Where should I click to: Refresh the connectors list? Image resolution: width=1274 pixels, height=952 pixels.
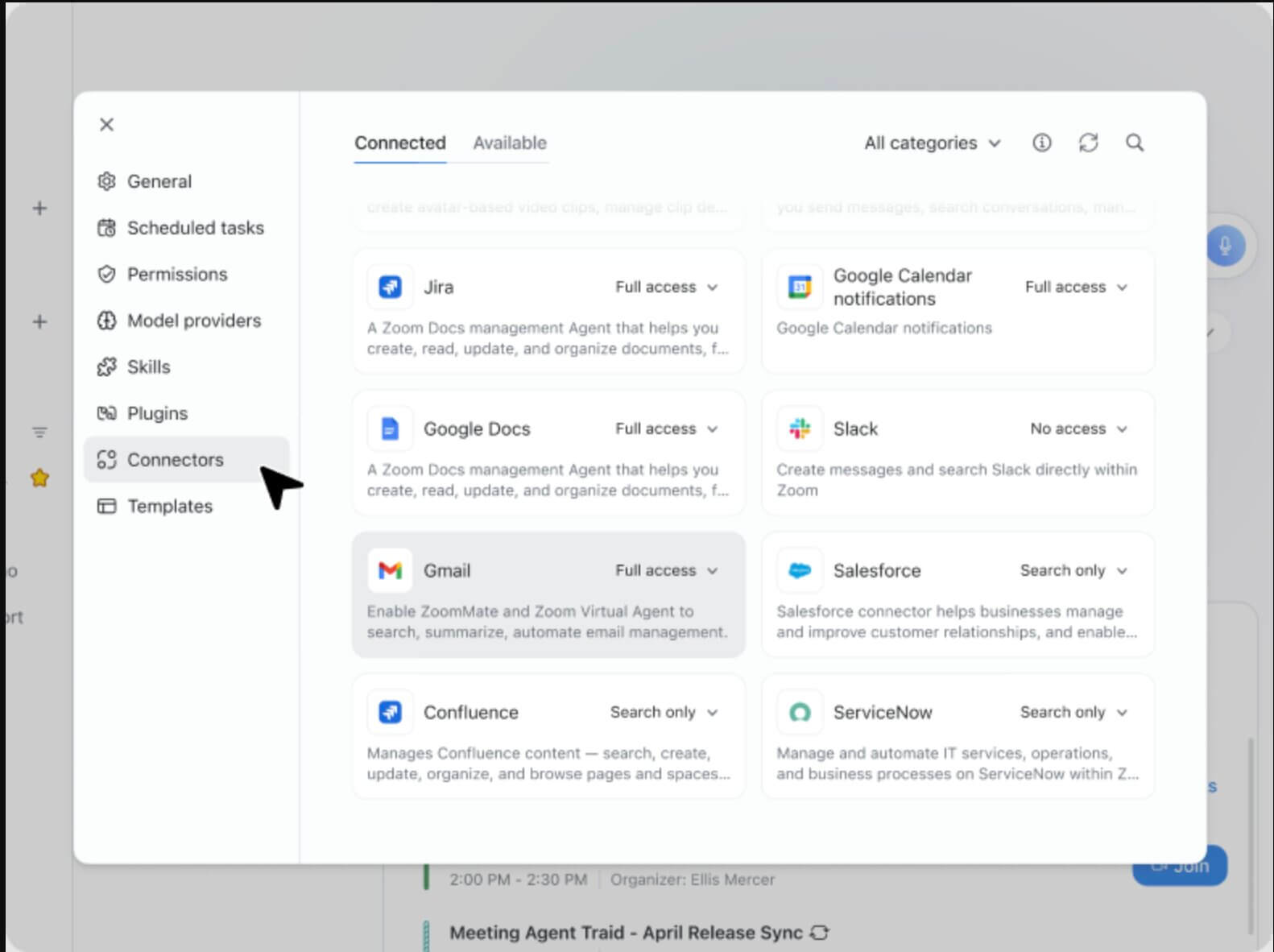[1089, 143]
